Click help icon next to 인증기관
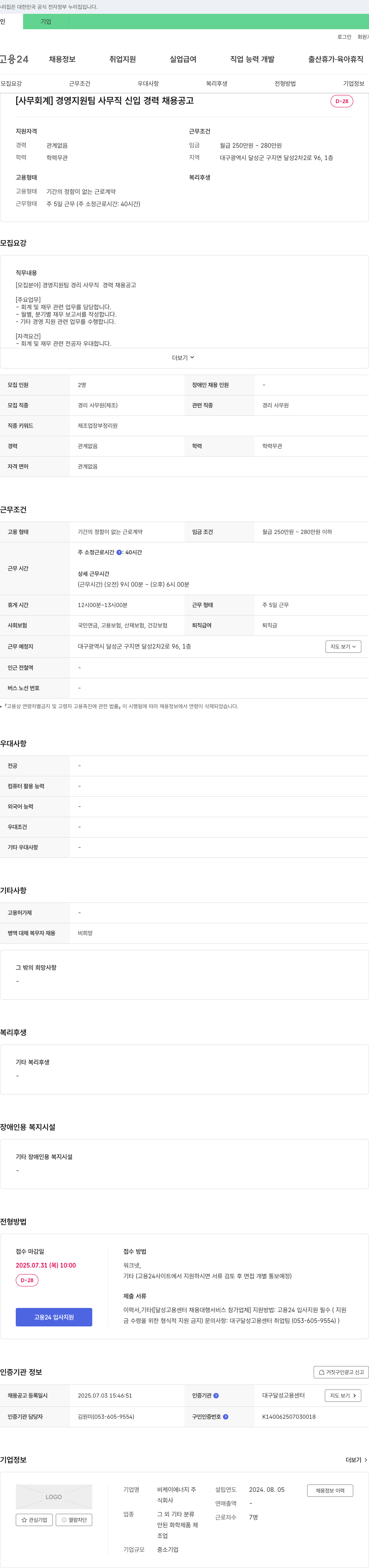 coord(216,1396)
